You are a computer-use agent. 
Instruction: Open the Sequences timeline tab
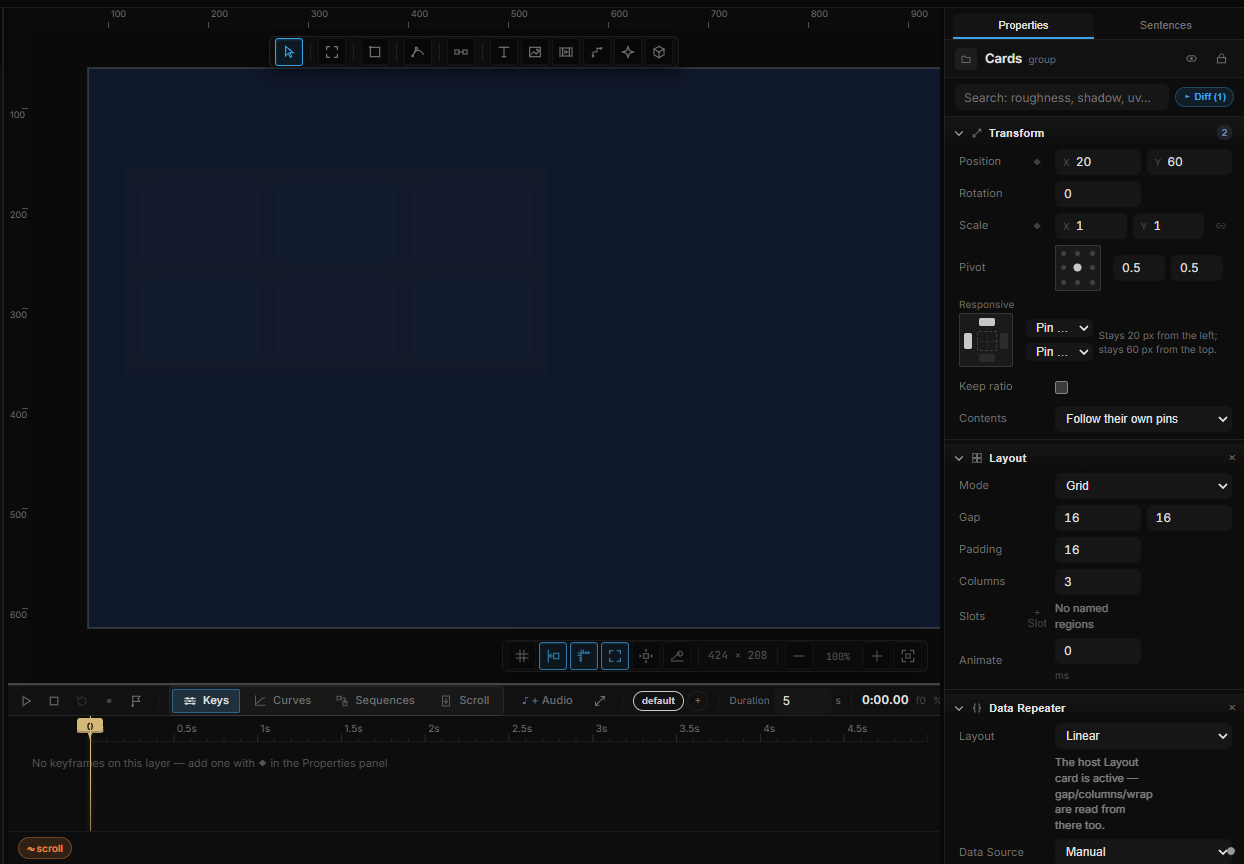[375, 701]
